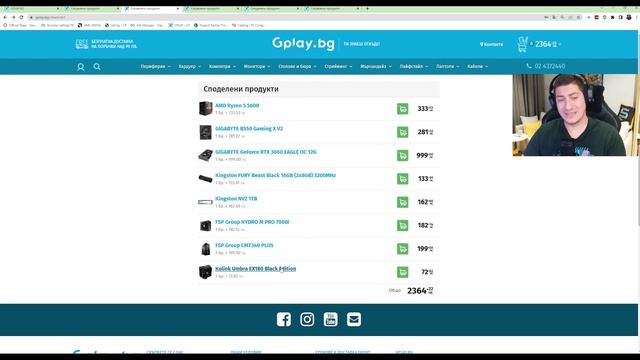Image resolution: width=640 pixels, height=360 pixels.
Task: Expand the Периферия menu
Action: (x=156, y=66)
